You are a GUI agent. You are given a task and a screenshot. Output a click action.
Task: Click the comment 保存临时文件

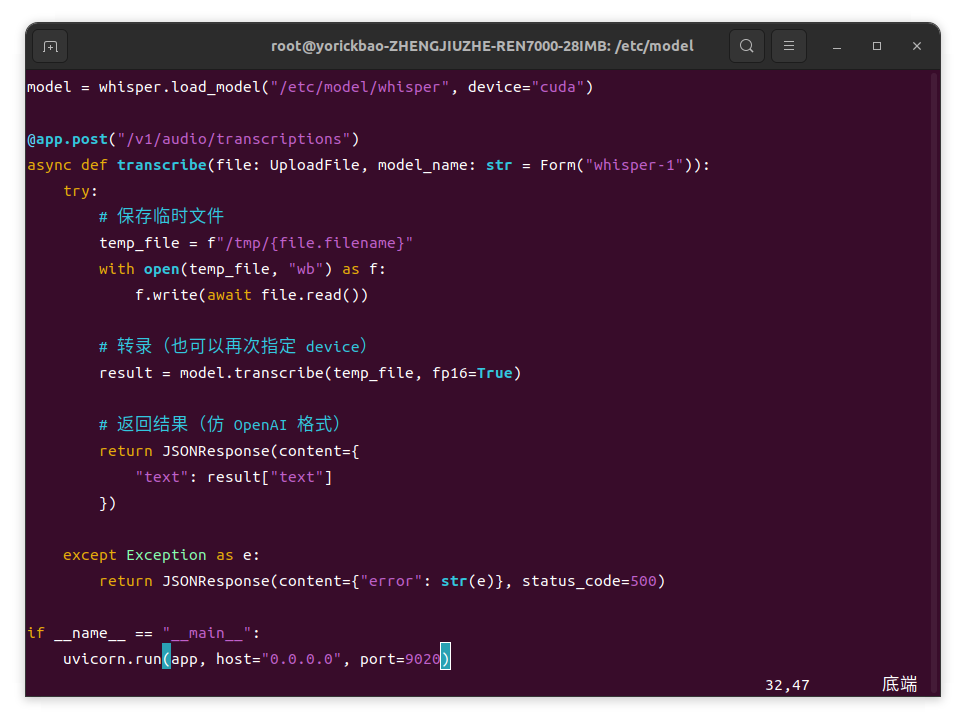pyautogui.click(x=161, y=216)
